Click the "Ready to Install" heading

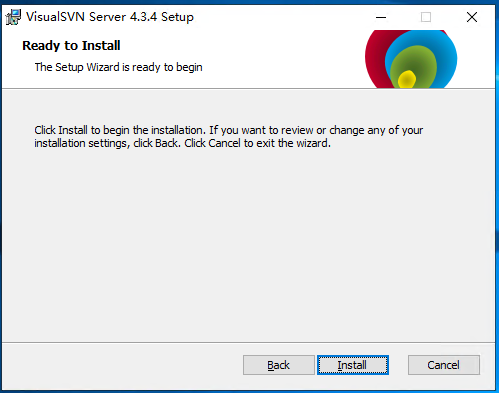coord(71,45)
